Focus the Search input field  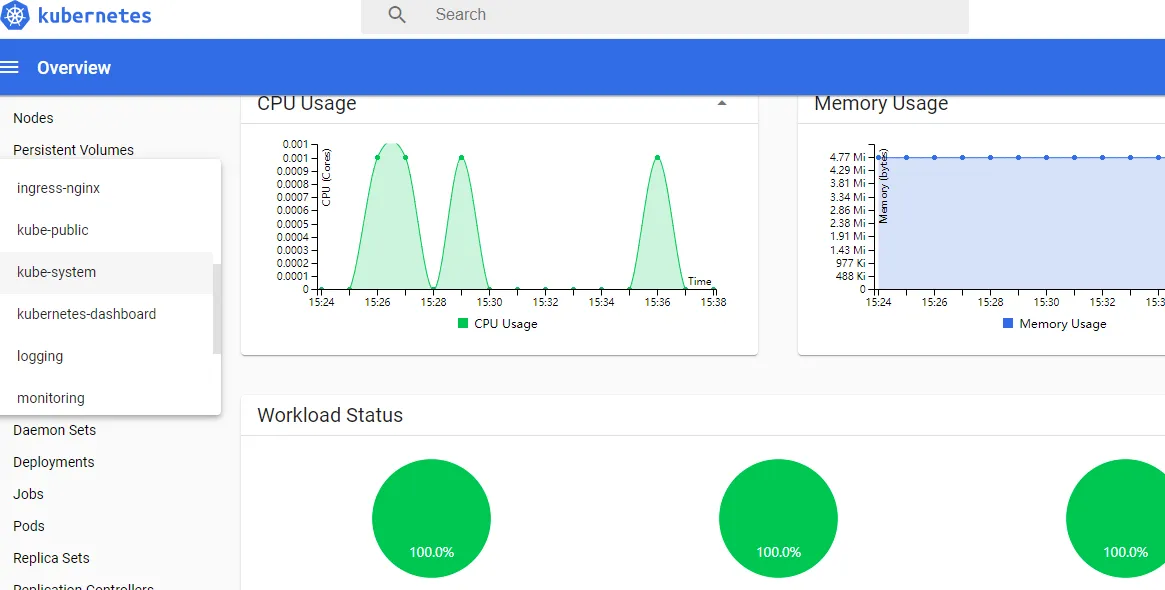pyautogui.click(x=665, y=15)
